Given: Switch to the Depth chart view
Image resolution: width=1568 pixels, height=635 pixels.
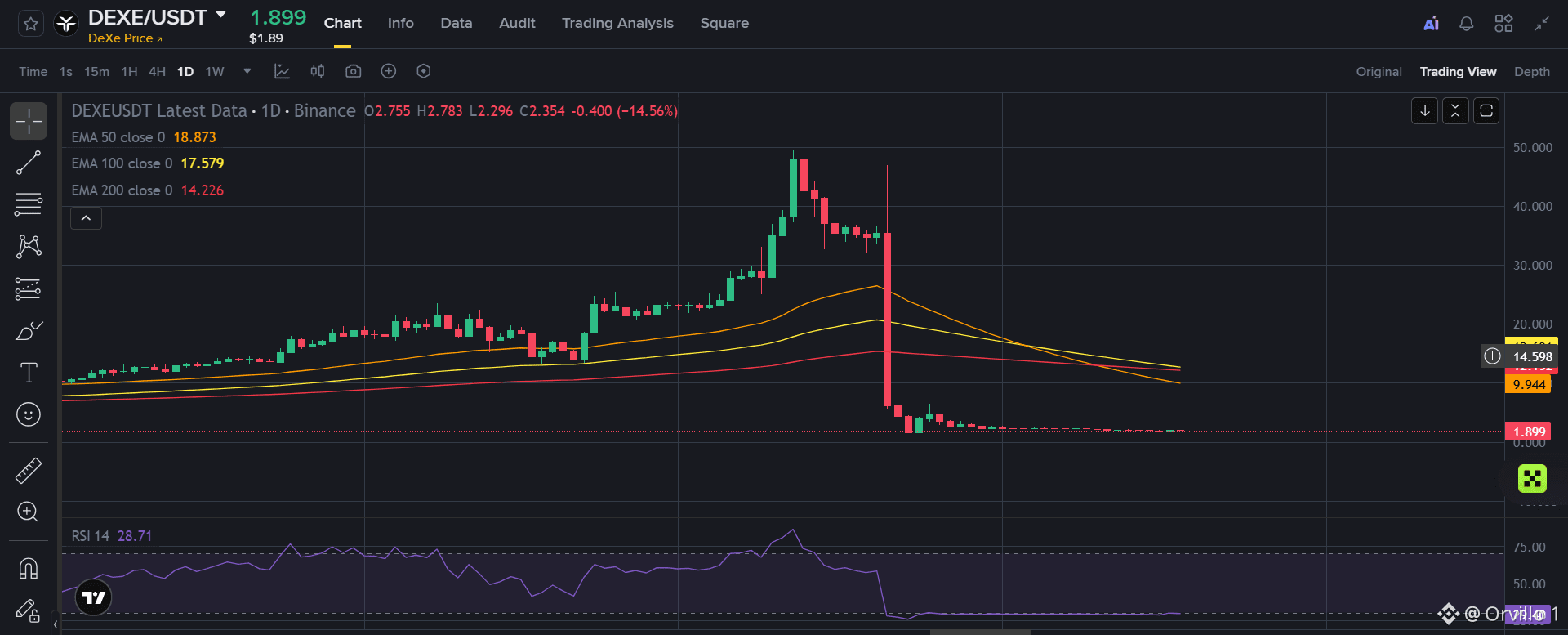Looking at the screenshot, I should (1531, 72).
